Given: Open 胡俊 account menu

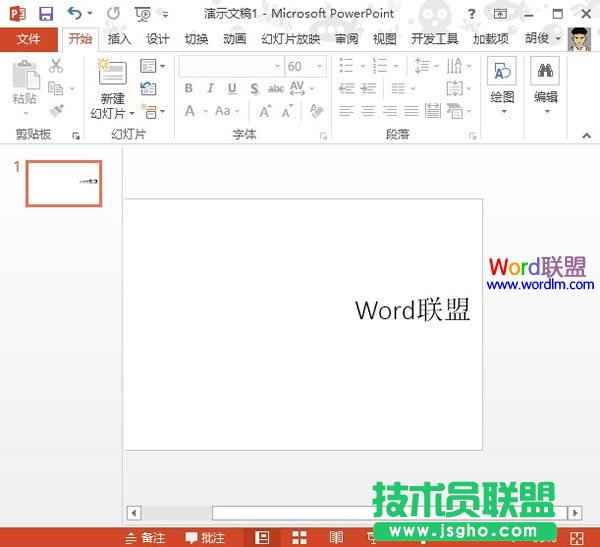Looking at the screenshot, I should pos(543,38).
